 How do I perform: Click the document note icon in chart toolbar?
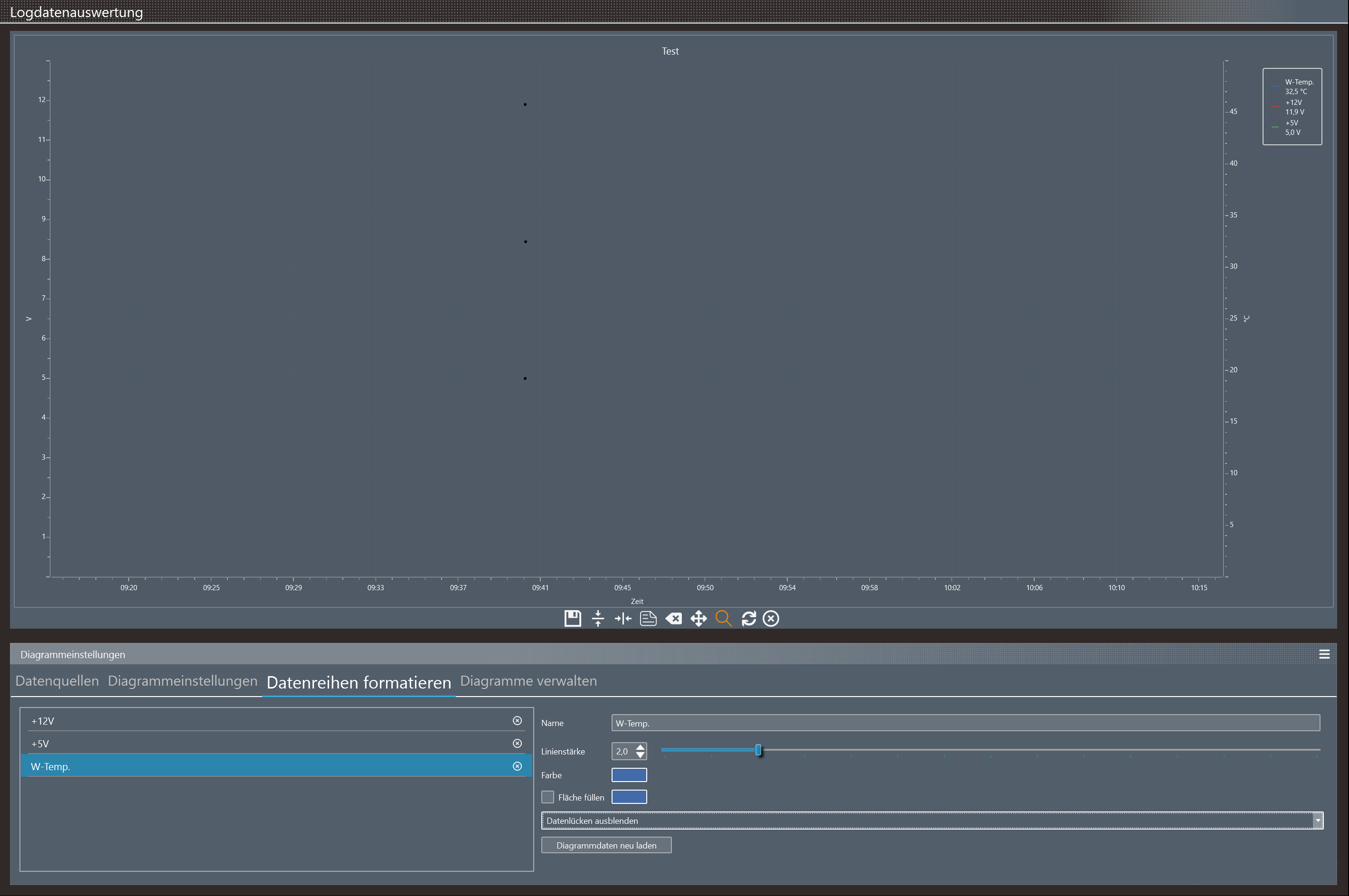pos(648,618)
